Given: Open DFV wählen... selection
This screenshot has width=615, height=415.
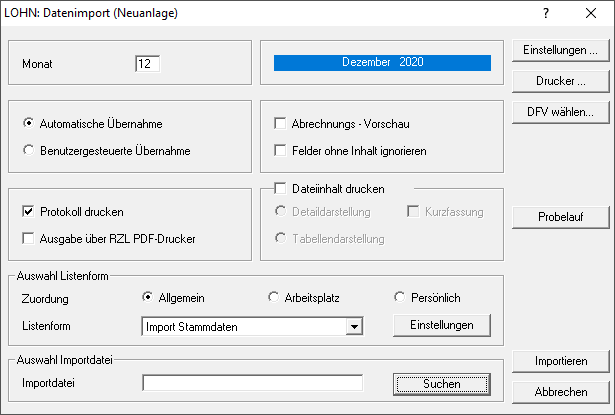Looking at the screenshot, I should tap(559, 111).
